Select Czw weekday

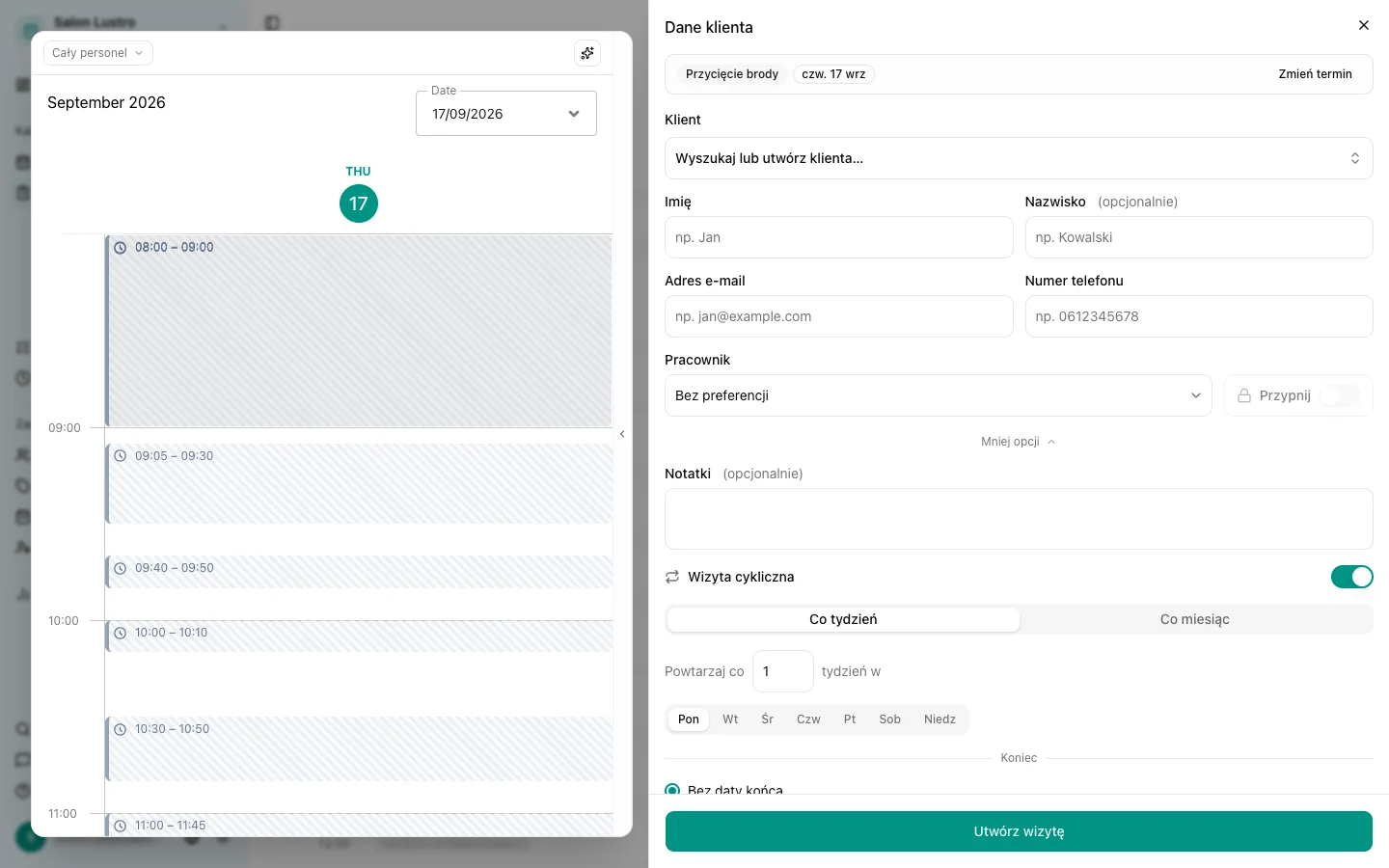[x=808, y=719]
